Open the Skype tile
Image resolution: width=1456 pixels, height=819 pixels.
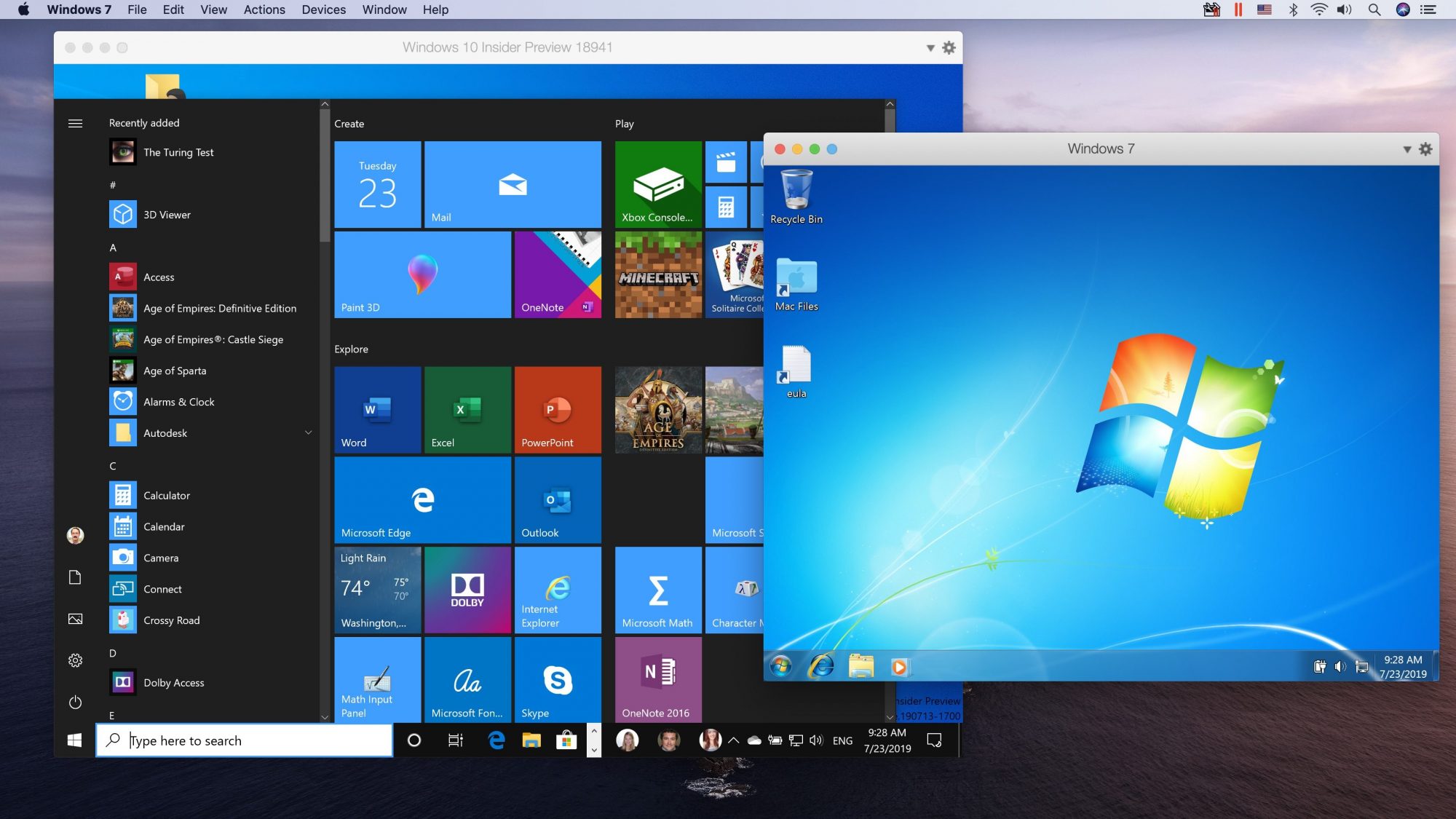click(x=558, y=680)
